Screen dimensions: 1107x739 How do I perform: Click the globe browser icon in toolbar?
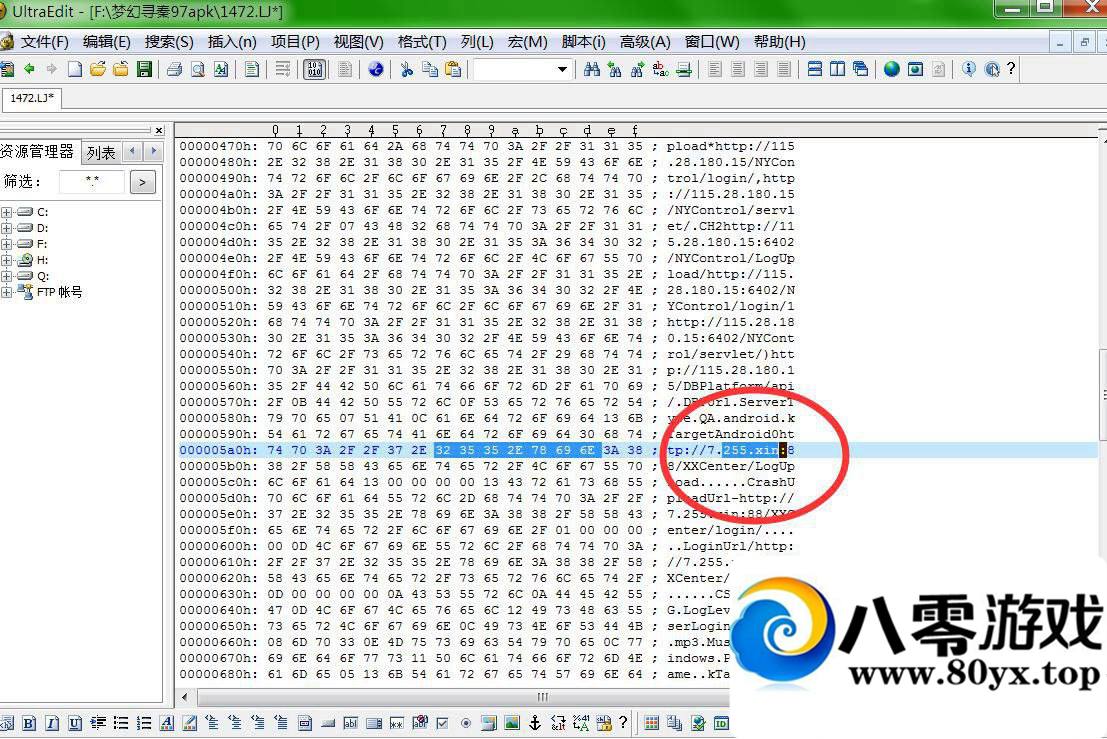click(892, 69)
